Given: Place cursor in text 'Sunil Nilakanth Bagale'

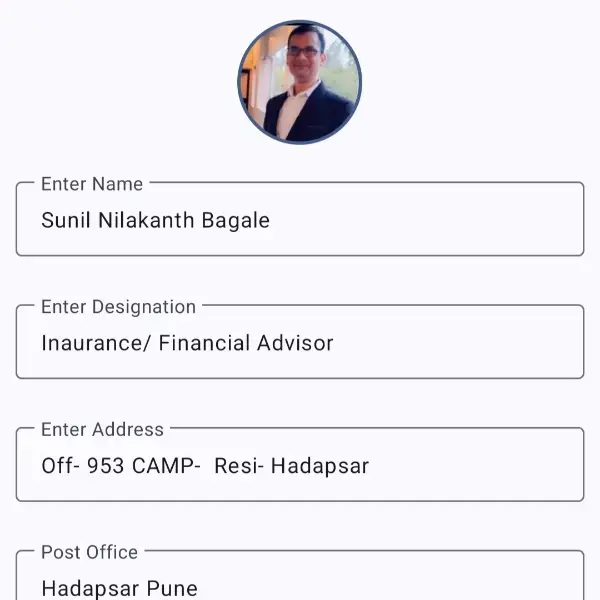Looking at the screenshot, I should (155, 220).
